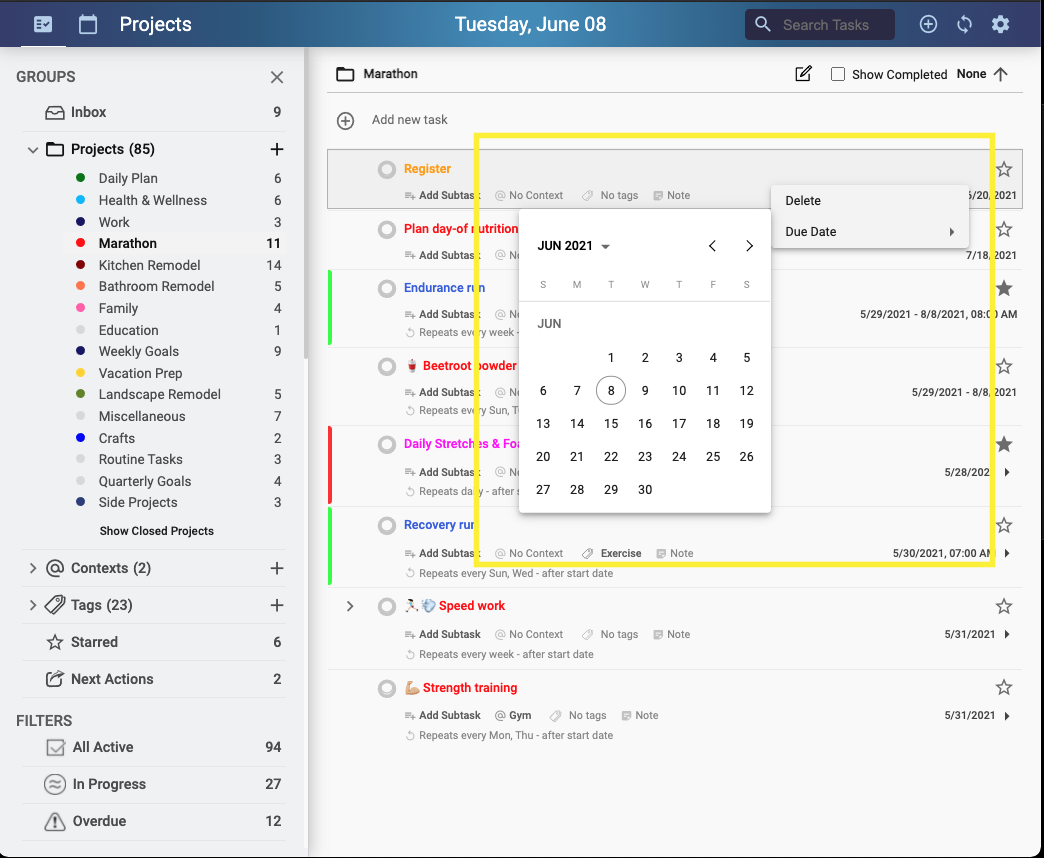Viewport: 1044px width, 858px height.
Task: Click the red color dot beside Marathon
Action: (x=82, y=243)
